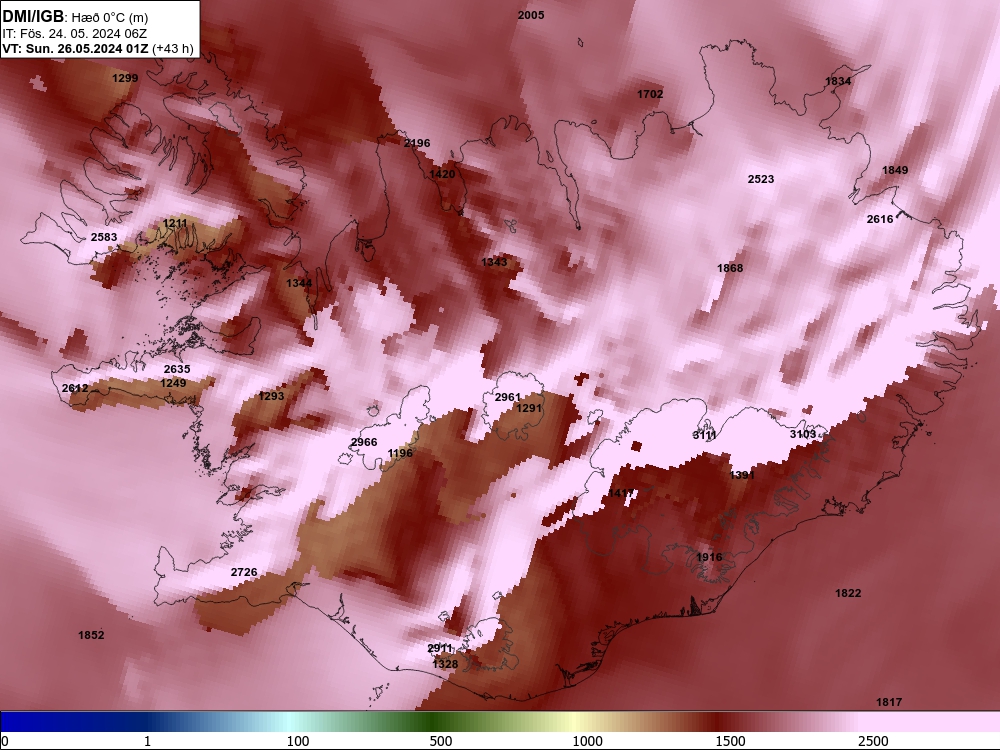Click the 1391 height label
The width and height of the screenshot is (1000, 750).
pyautogui.click(x=742, y=475)
